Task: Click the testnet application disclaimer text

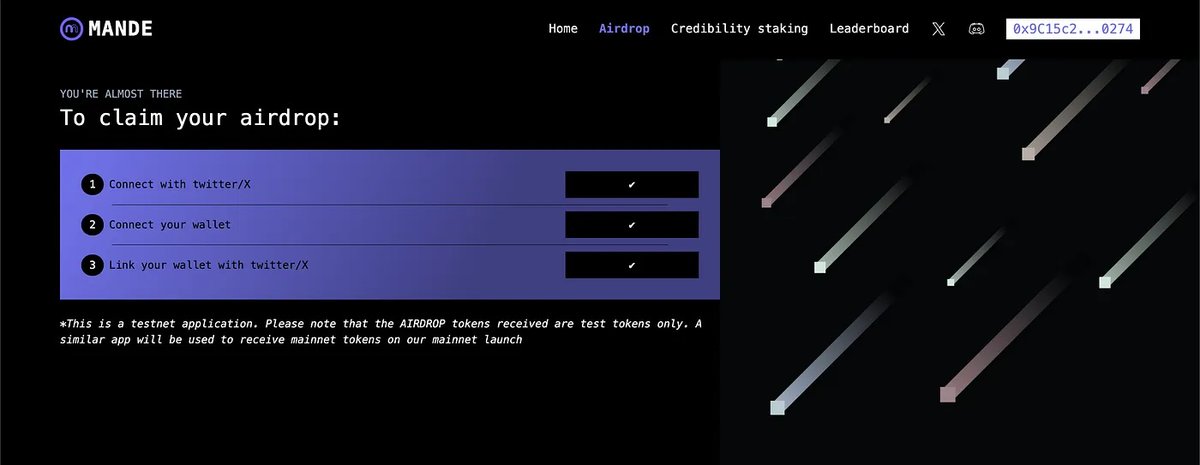Action: click(381, 332)
